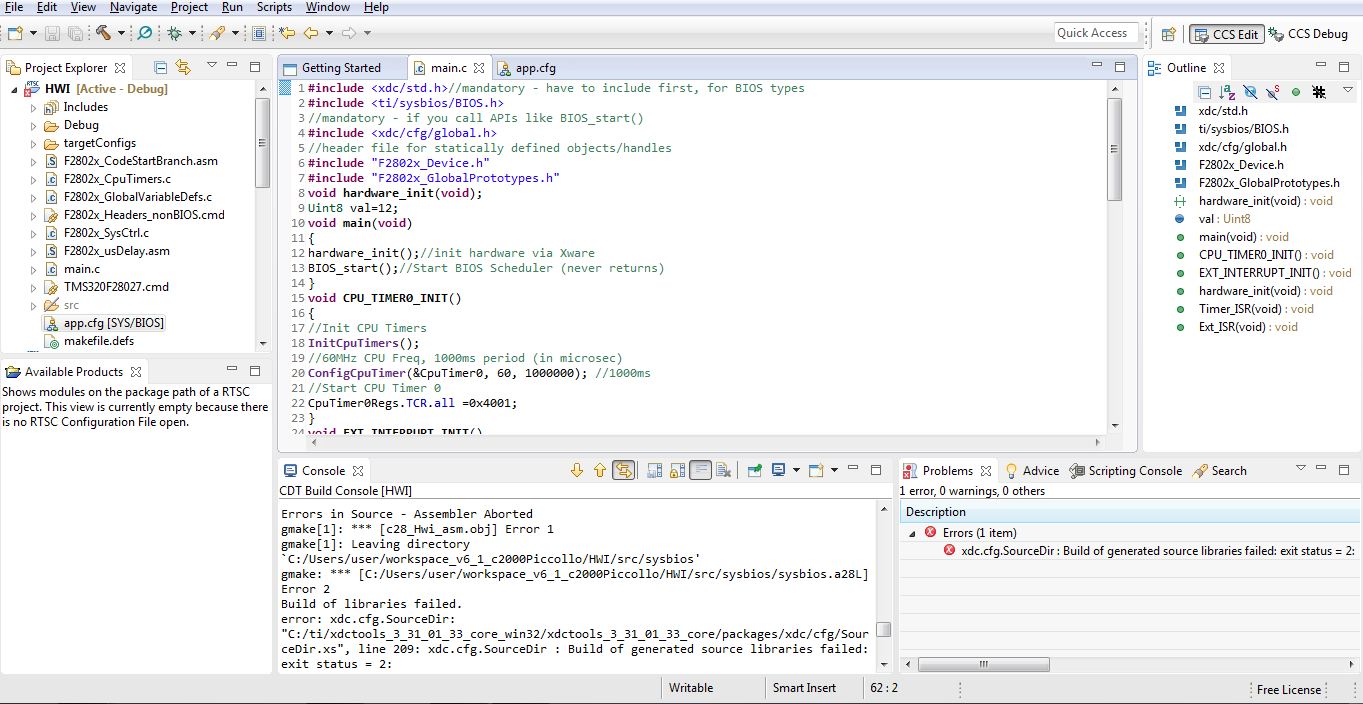
Task: Click the green Debug bug icon
Action: 175,33
